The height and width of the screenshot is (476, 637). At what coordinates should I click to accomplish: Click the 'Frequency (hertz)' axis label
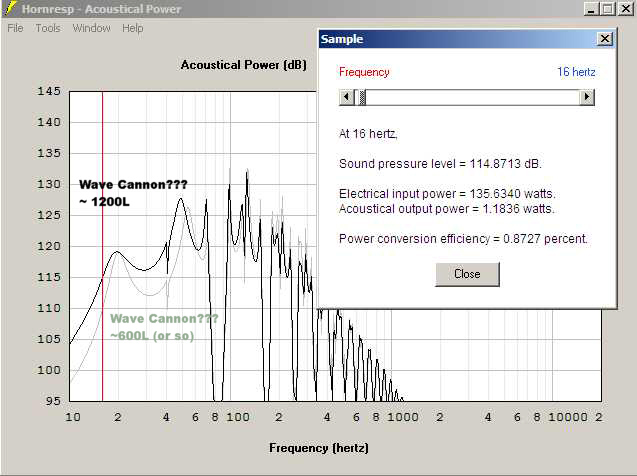319,448
